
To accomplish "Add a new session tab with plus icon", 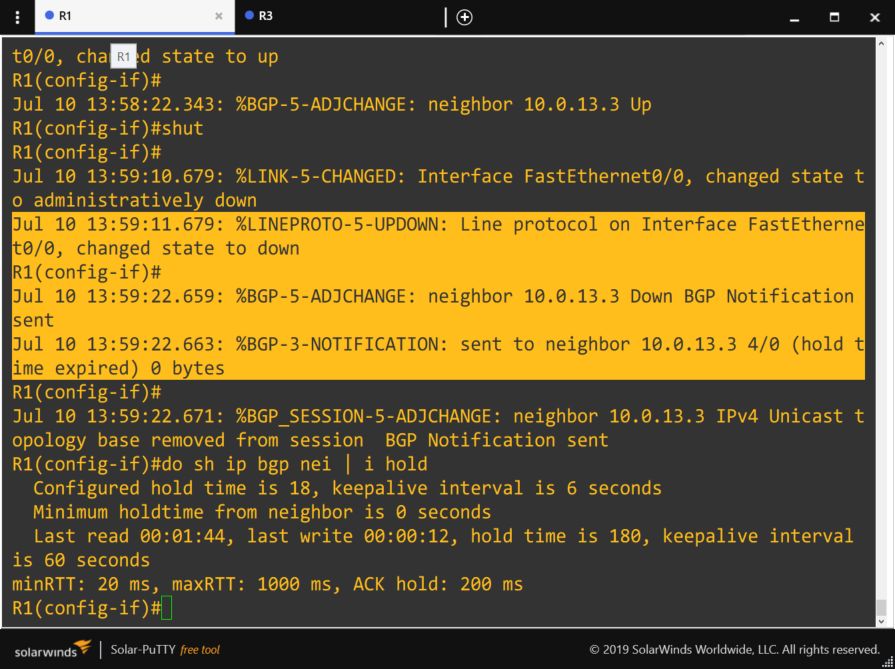I will point(464,17).
